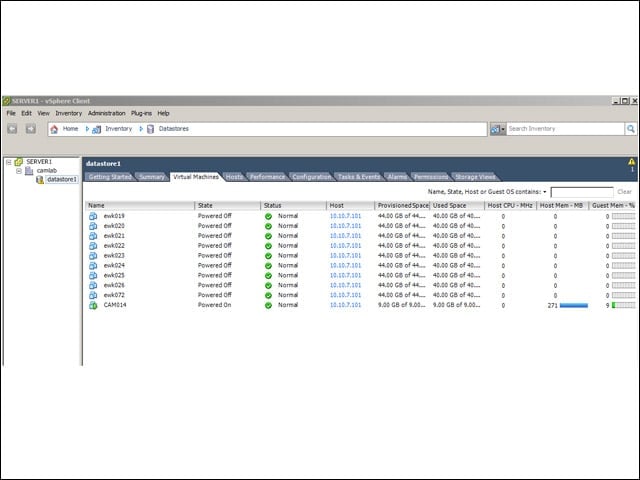
Task: Click the ewk026 virtual machine icon
Action: tap(93, 285)
